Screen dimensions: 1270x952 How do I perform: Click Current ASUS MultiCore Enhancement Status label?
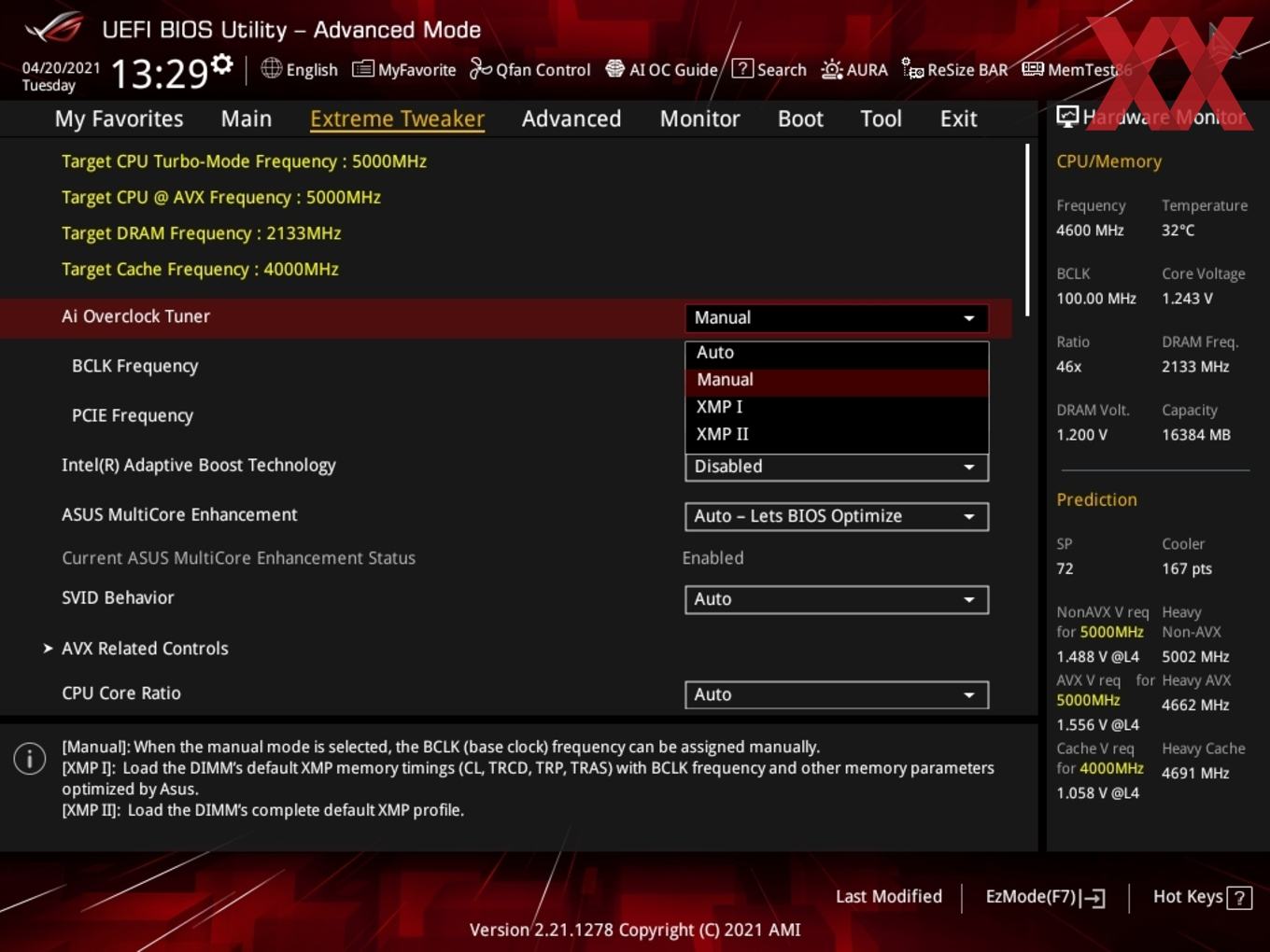[238, 558]
